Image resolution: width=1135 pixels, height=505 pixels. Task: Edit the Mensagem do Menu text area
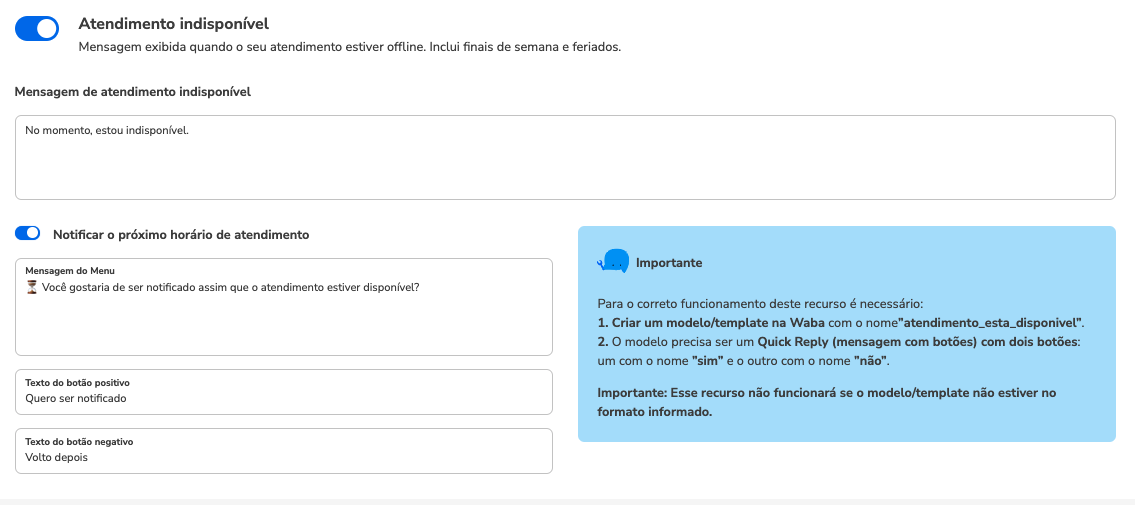pyautogui.click(x=284, y=307)
